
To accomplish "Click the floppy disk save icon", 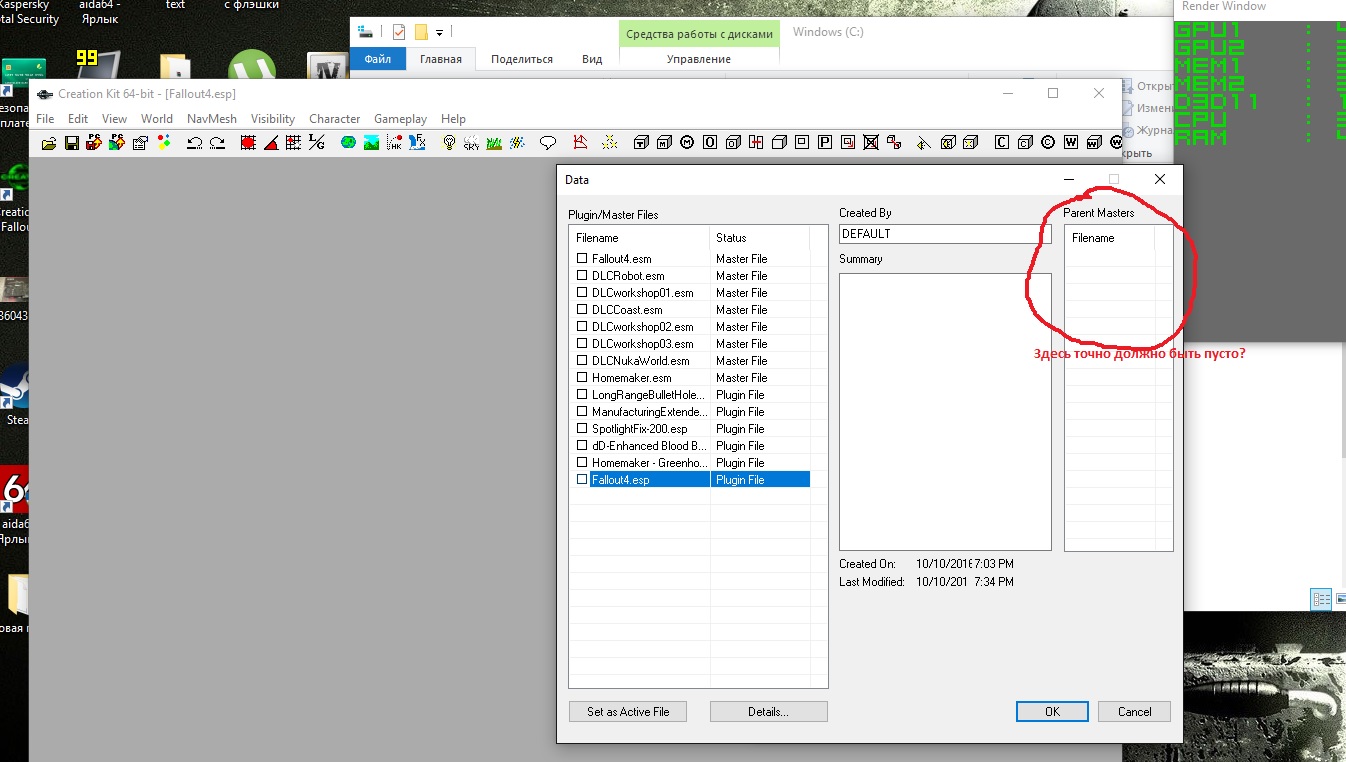I will 72,143.
